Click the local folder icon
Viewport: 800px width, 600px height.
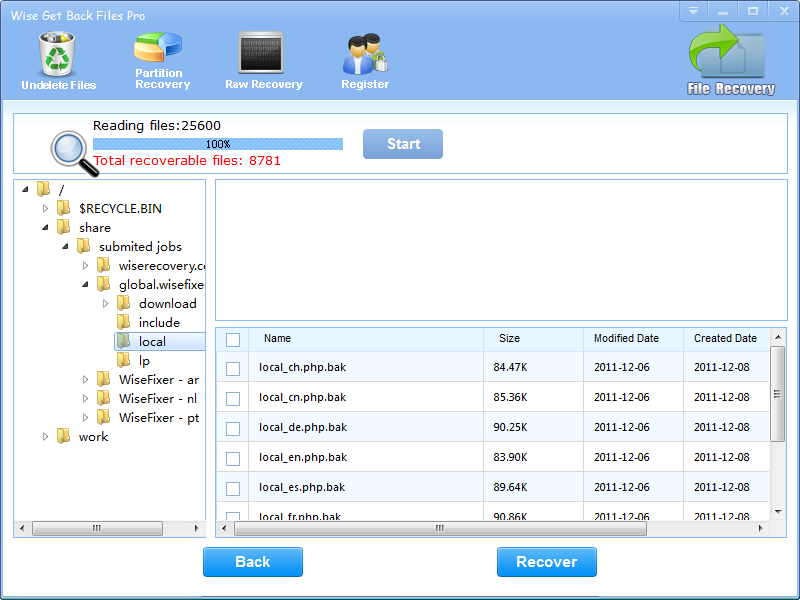pyautogui.click(x=123, y=341)
